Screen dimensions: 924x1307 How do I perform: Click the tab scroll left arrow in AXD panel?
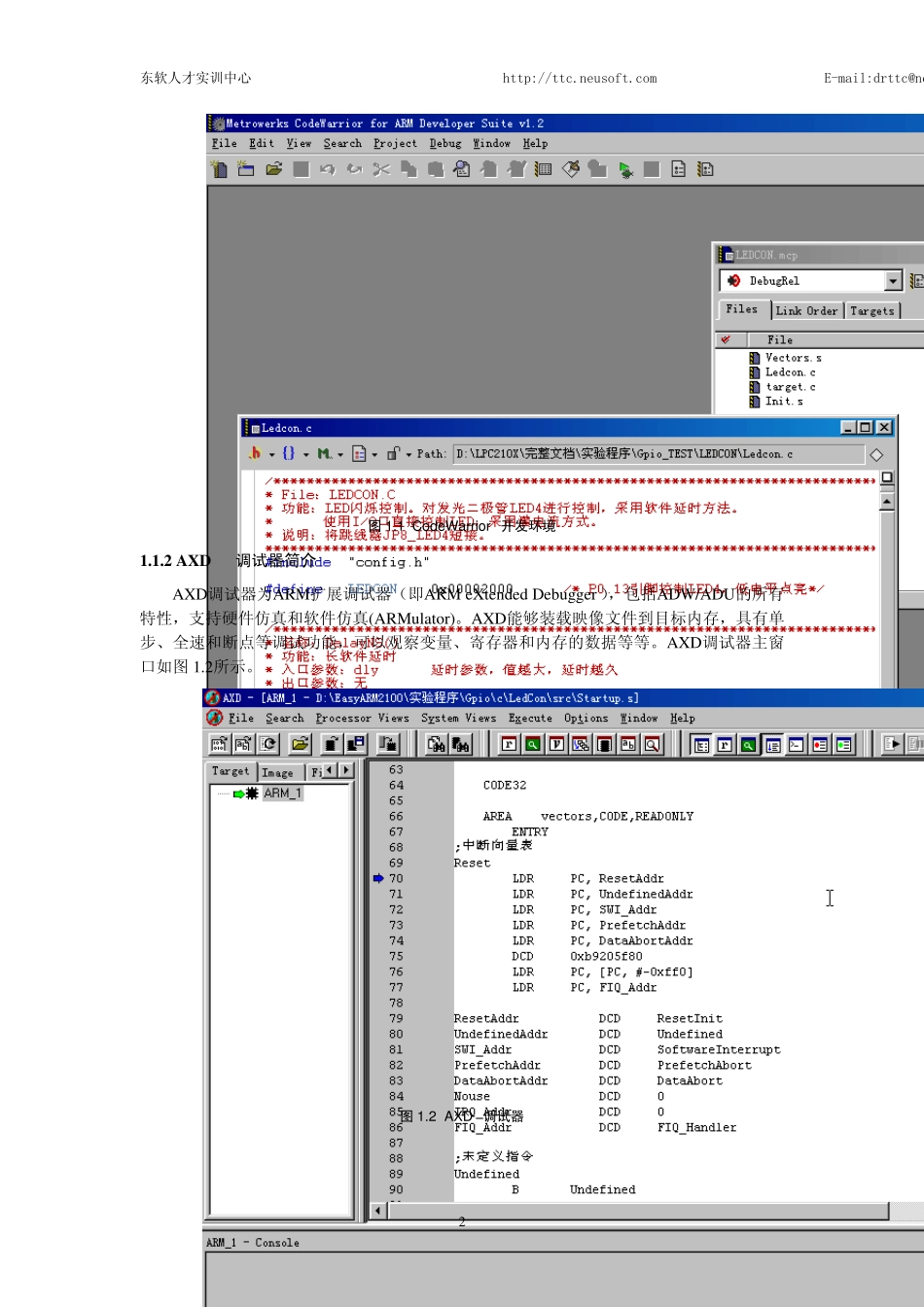pyautogui.click(x=330, y=770)
